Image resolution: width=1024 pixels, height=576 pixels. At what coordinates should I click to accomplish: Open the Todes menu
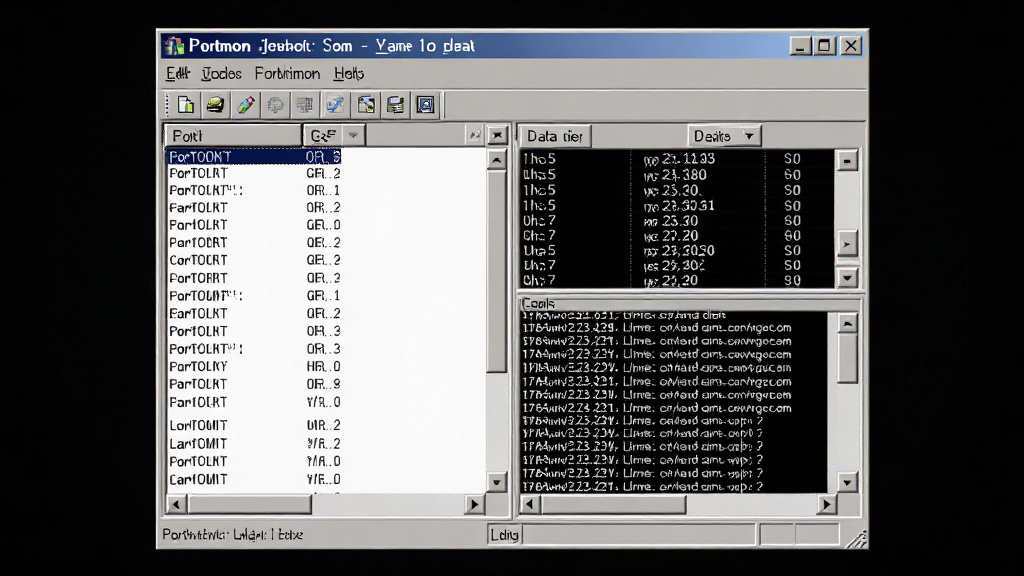(x=221, y=74)
